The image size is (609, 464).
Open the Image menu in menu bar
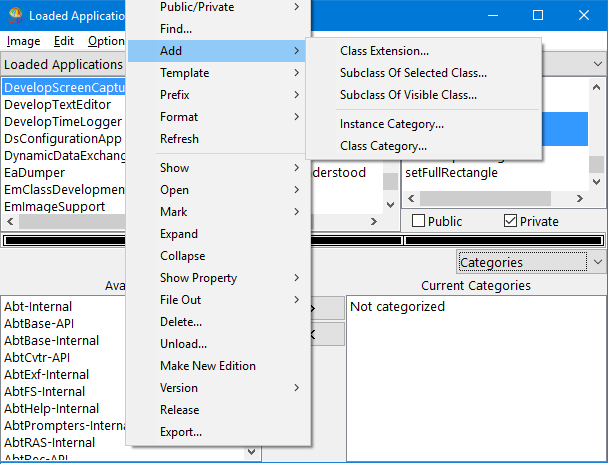pos(23,41)
